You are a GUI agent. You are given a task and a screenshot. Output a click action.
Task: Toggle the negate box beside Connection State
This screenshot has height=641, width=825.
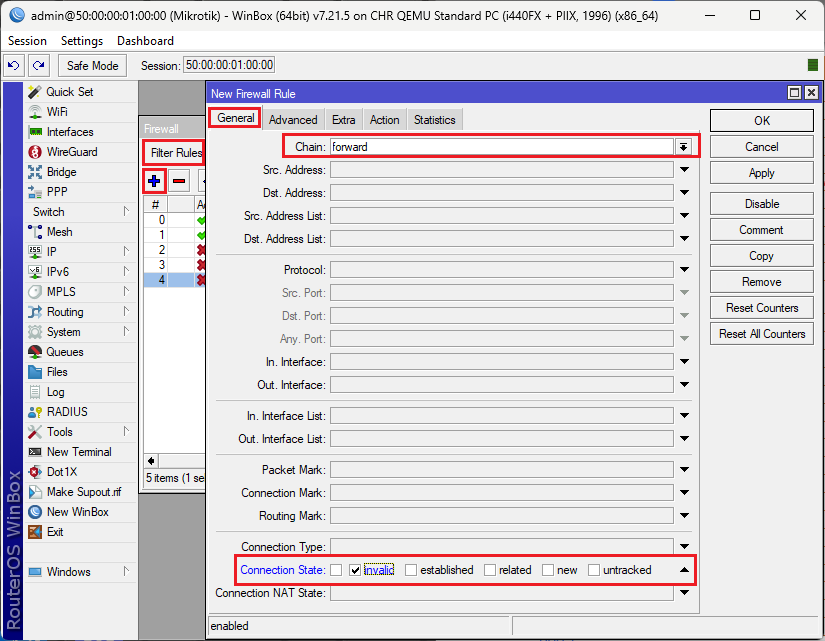pos(336,570)
